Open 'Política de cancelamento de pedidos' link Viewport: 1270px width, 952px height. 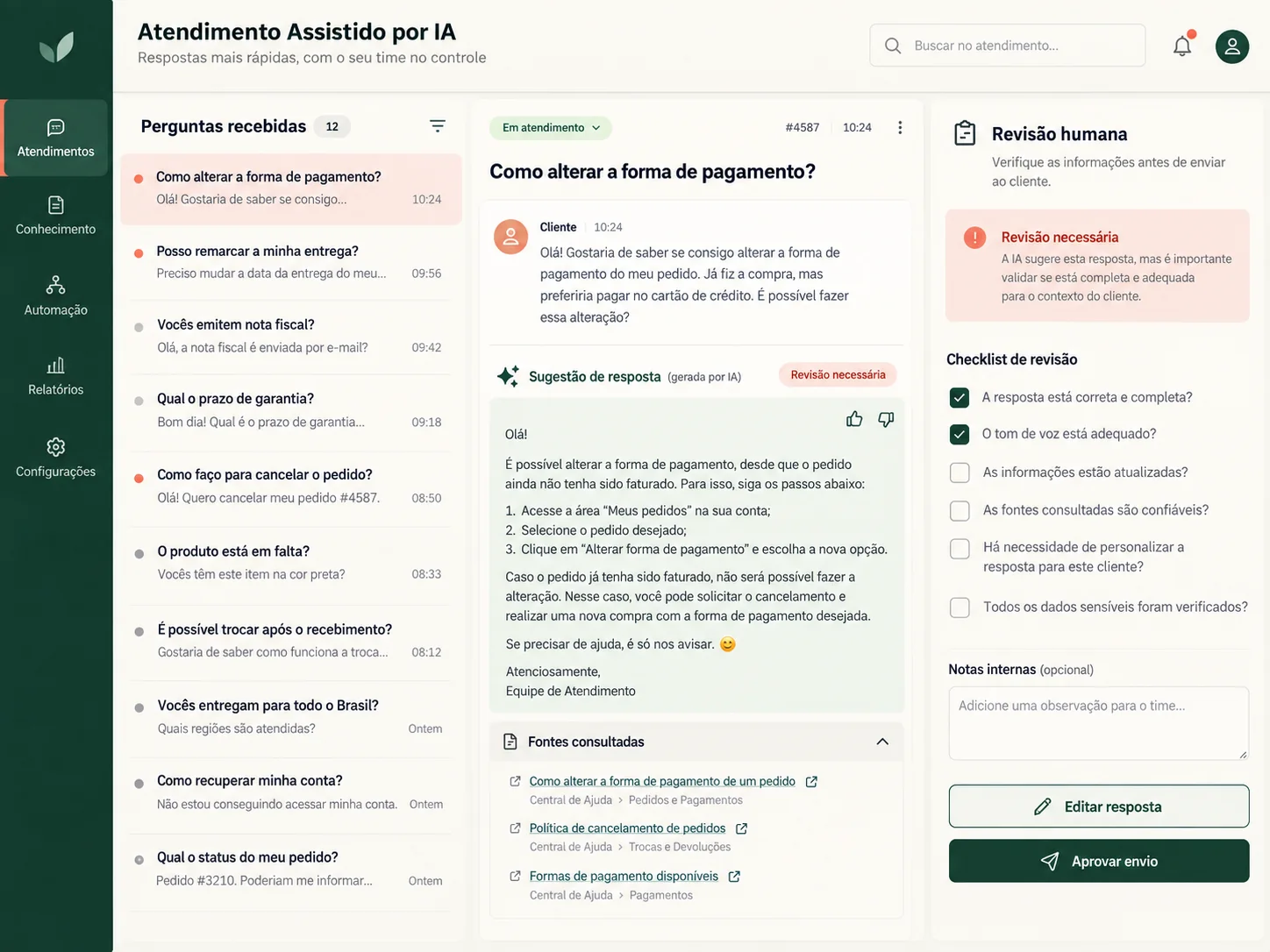click(x=627, y=828)
